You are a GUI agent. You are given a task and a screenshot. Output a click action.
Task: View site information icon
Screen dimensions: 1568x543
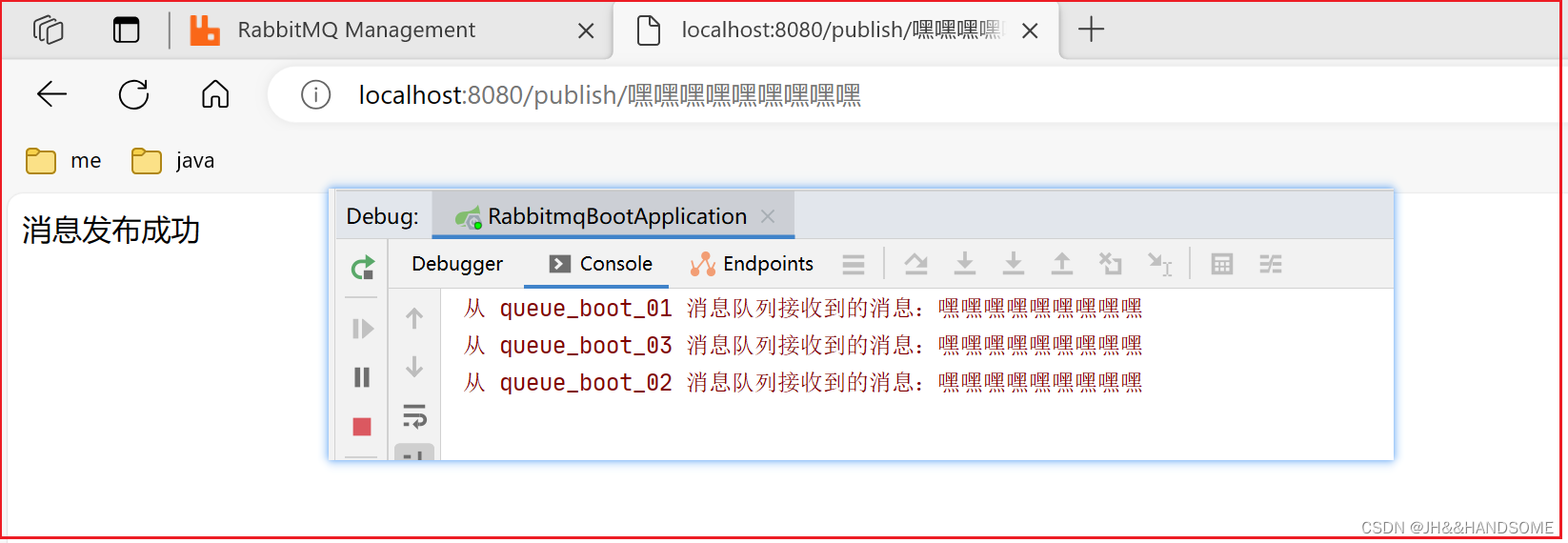click(315, 94)
